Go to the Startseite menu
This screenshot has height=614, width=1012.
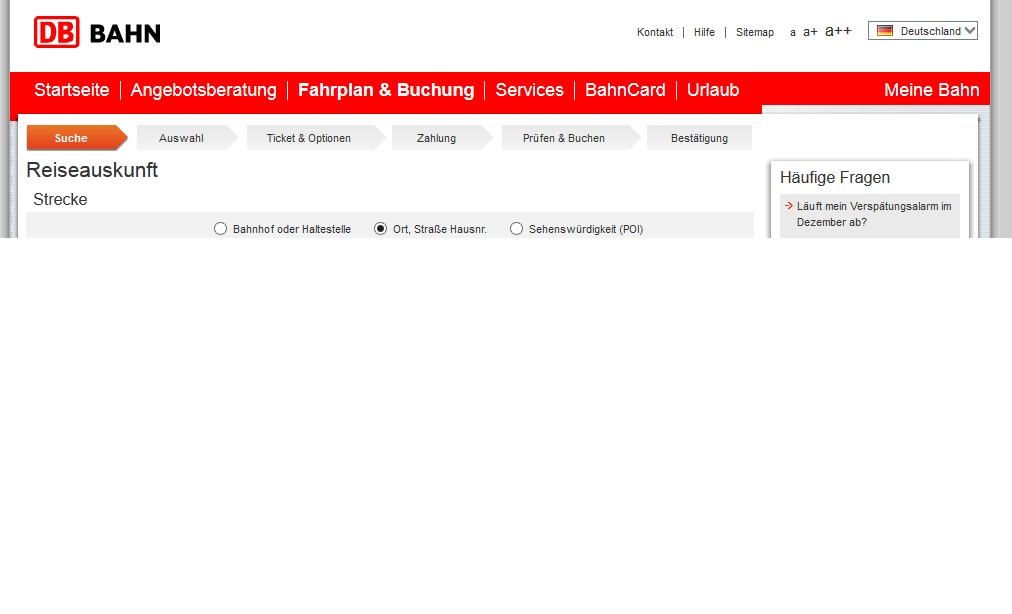[x=72, y=90]
